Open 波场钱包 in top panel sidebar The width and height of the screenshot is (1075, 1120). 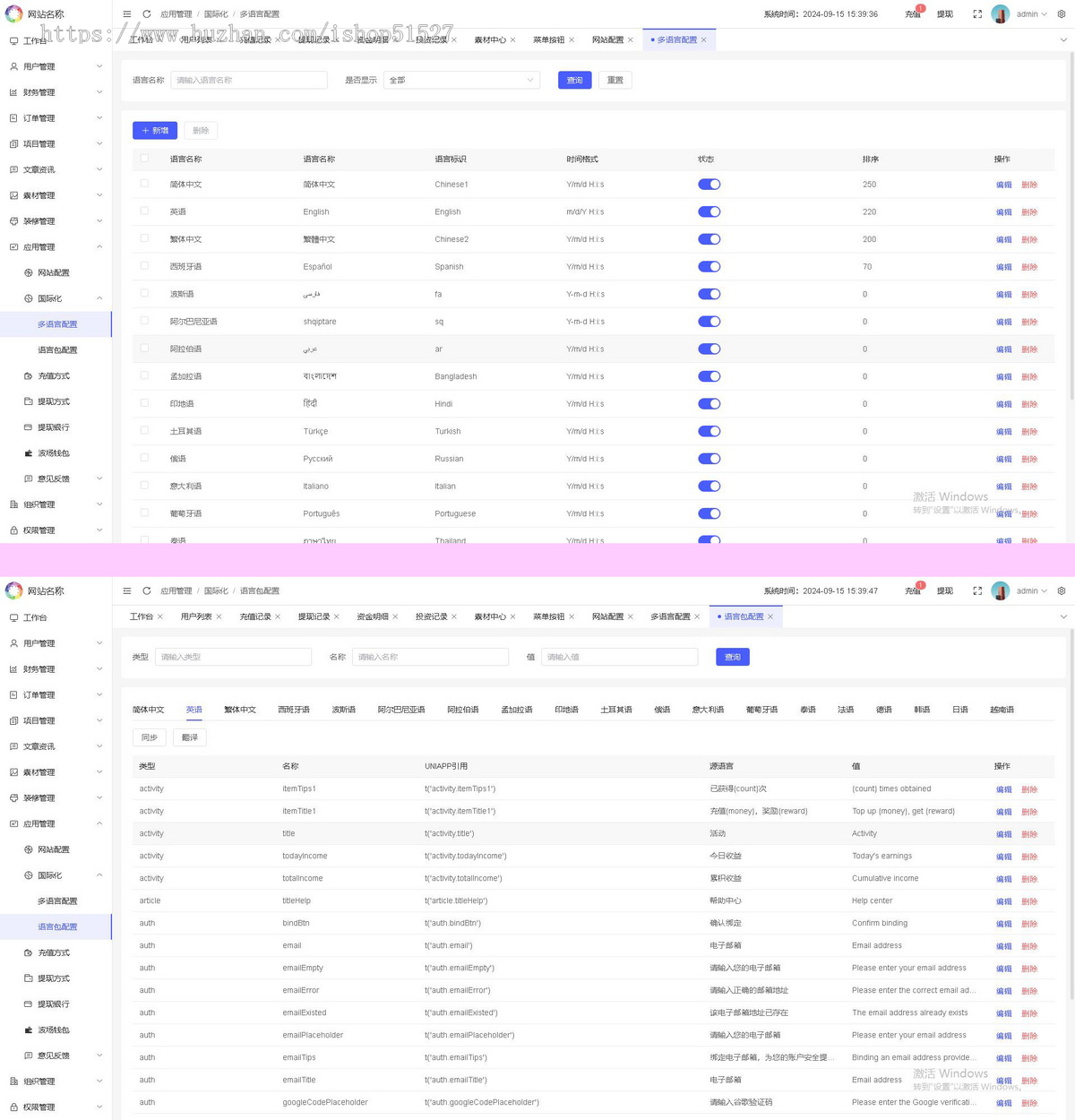56,453
